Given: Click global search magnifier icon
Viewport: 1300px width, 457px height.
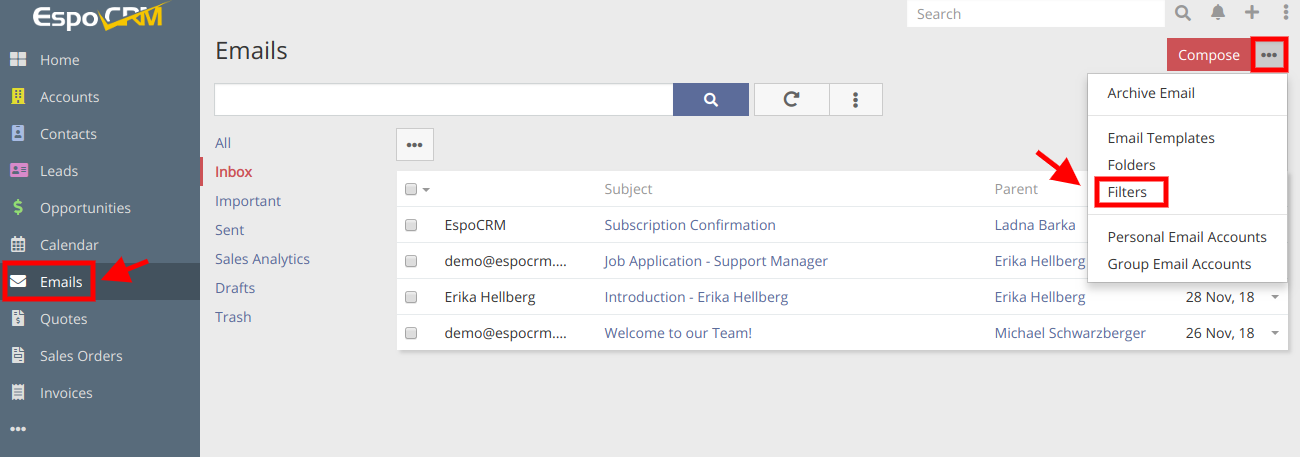Looking at the screenshot, I should [x=1183, y=13].
